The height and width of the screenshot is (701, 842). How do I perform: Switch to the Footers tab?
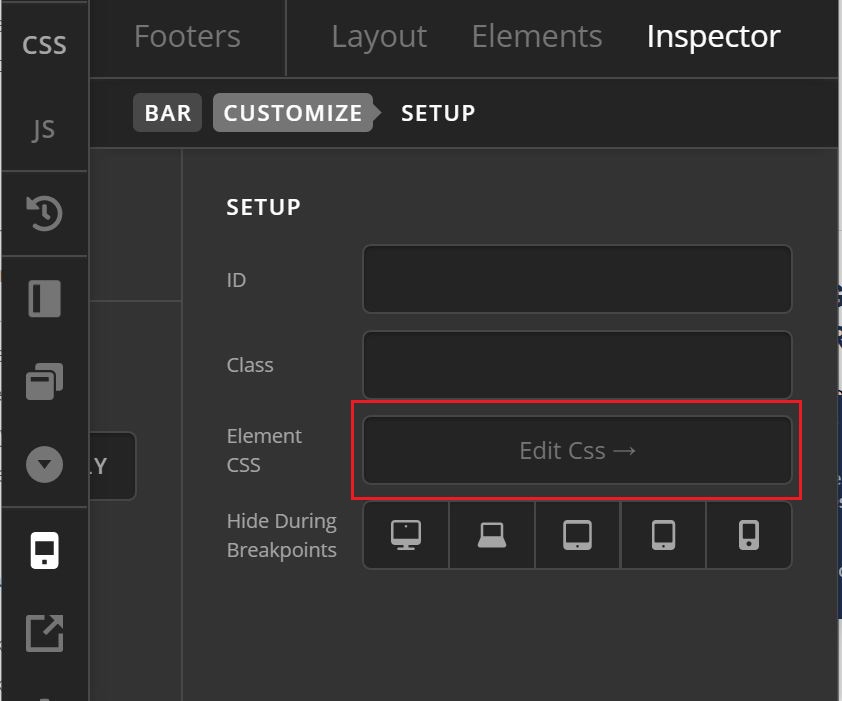click(187, 37)
